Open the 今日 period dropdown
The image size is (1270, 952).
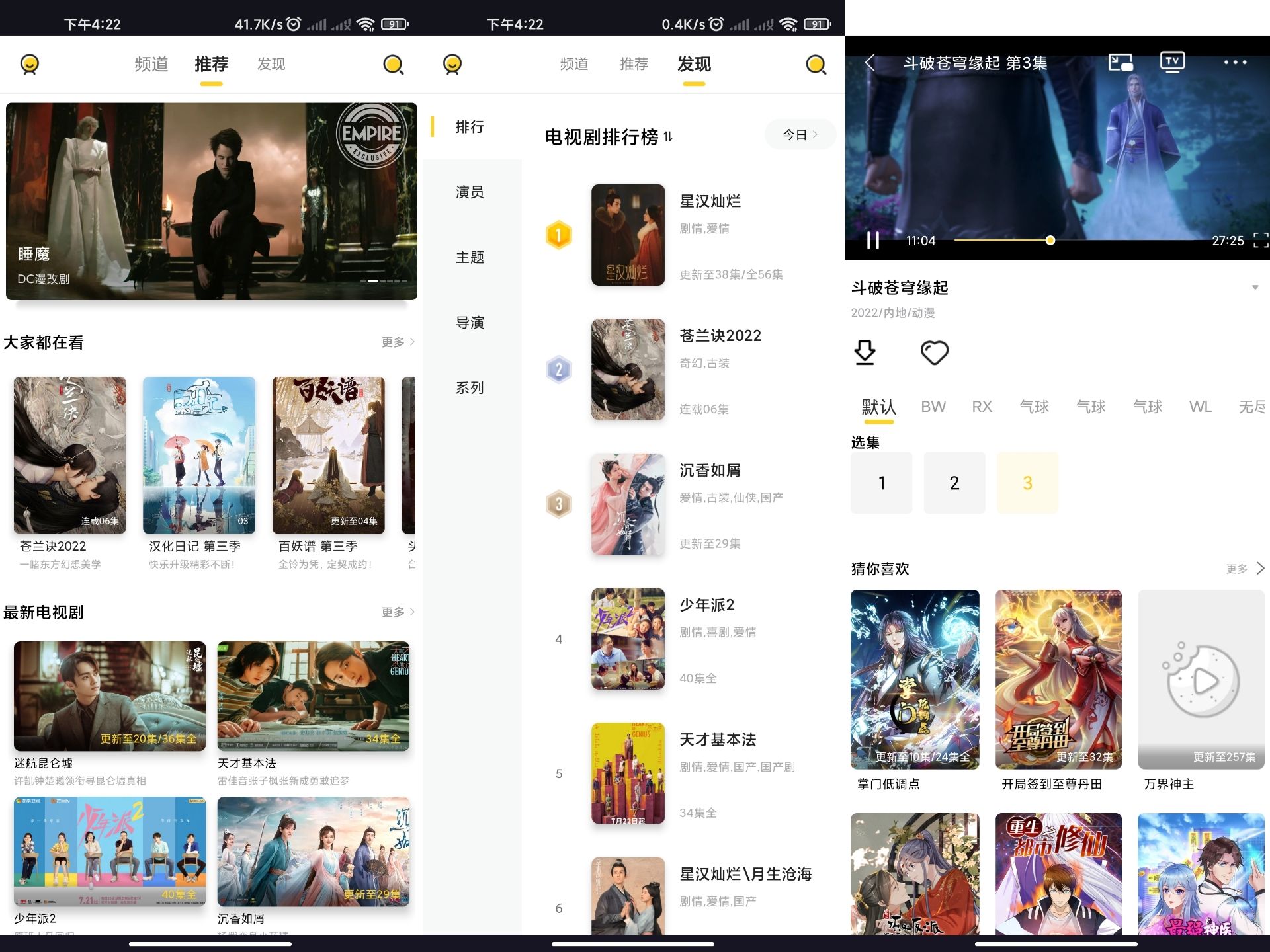pos(800,135)
